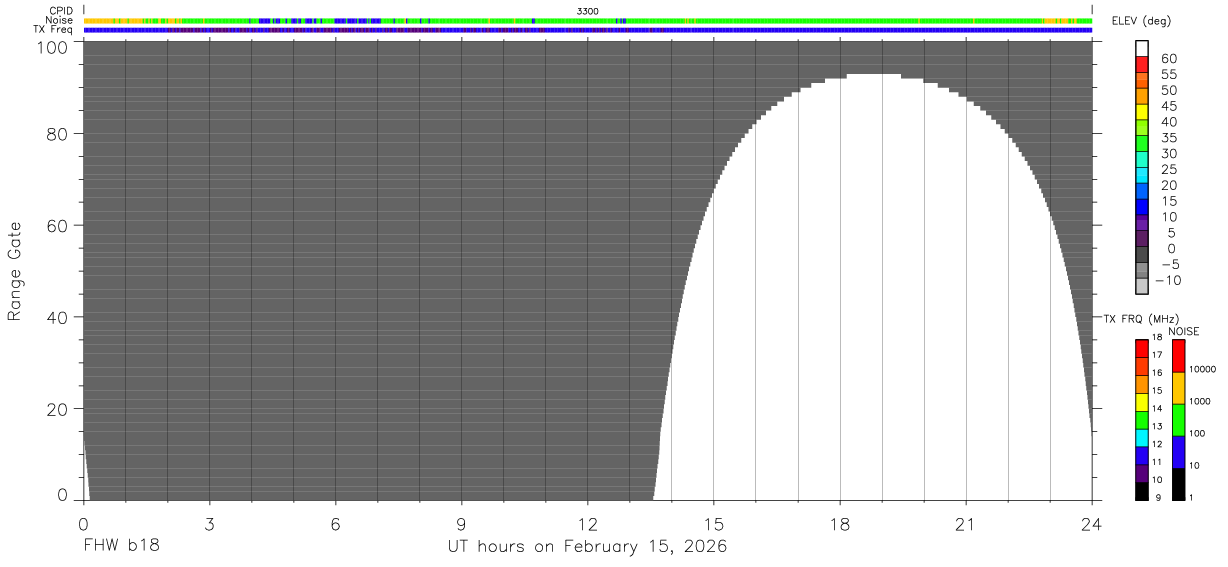Click NOISE legend value '1'
Screen dimensions: 1228x567
tap(1191, 497)
